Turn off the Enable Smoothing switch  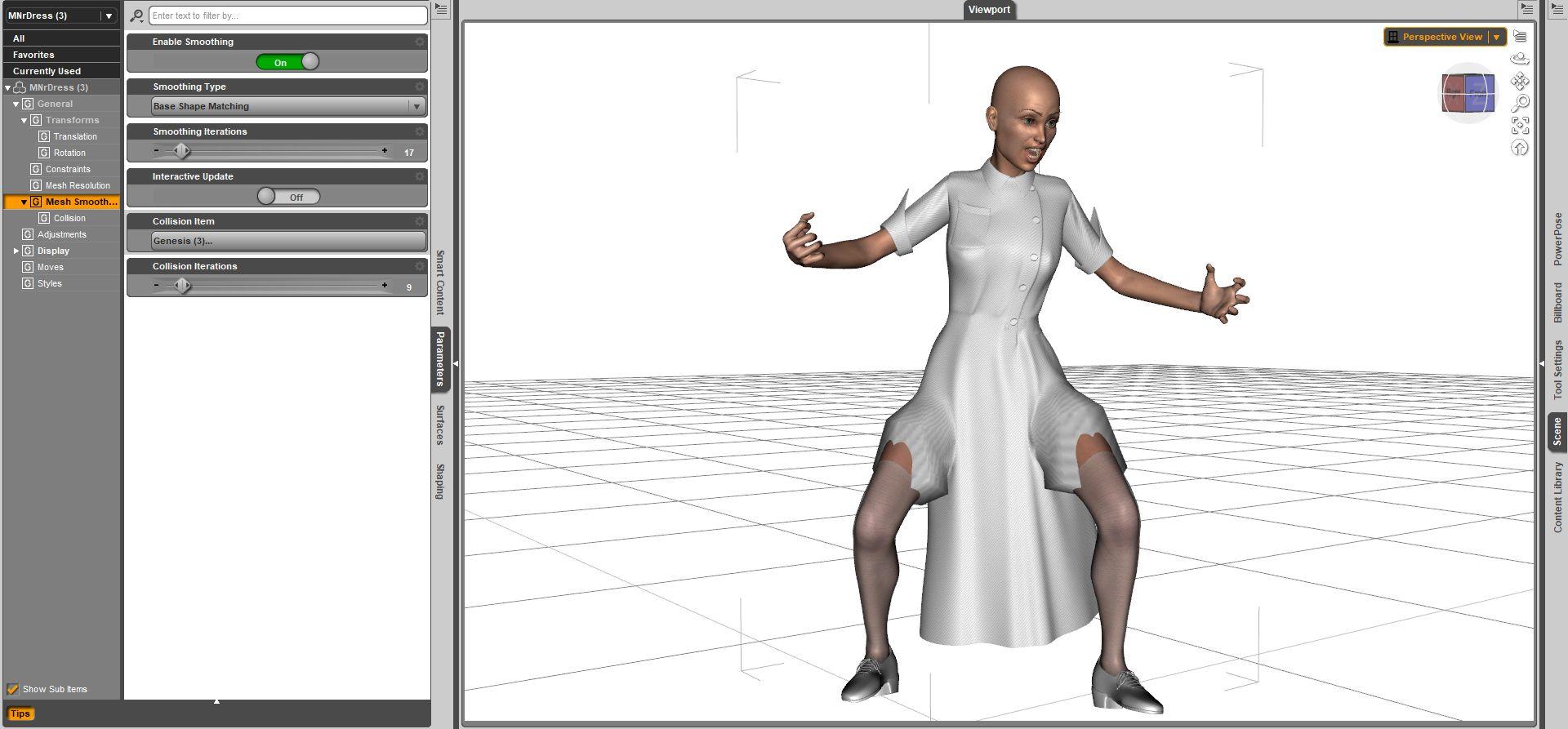pyautogui.click(x=287, y=62)
